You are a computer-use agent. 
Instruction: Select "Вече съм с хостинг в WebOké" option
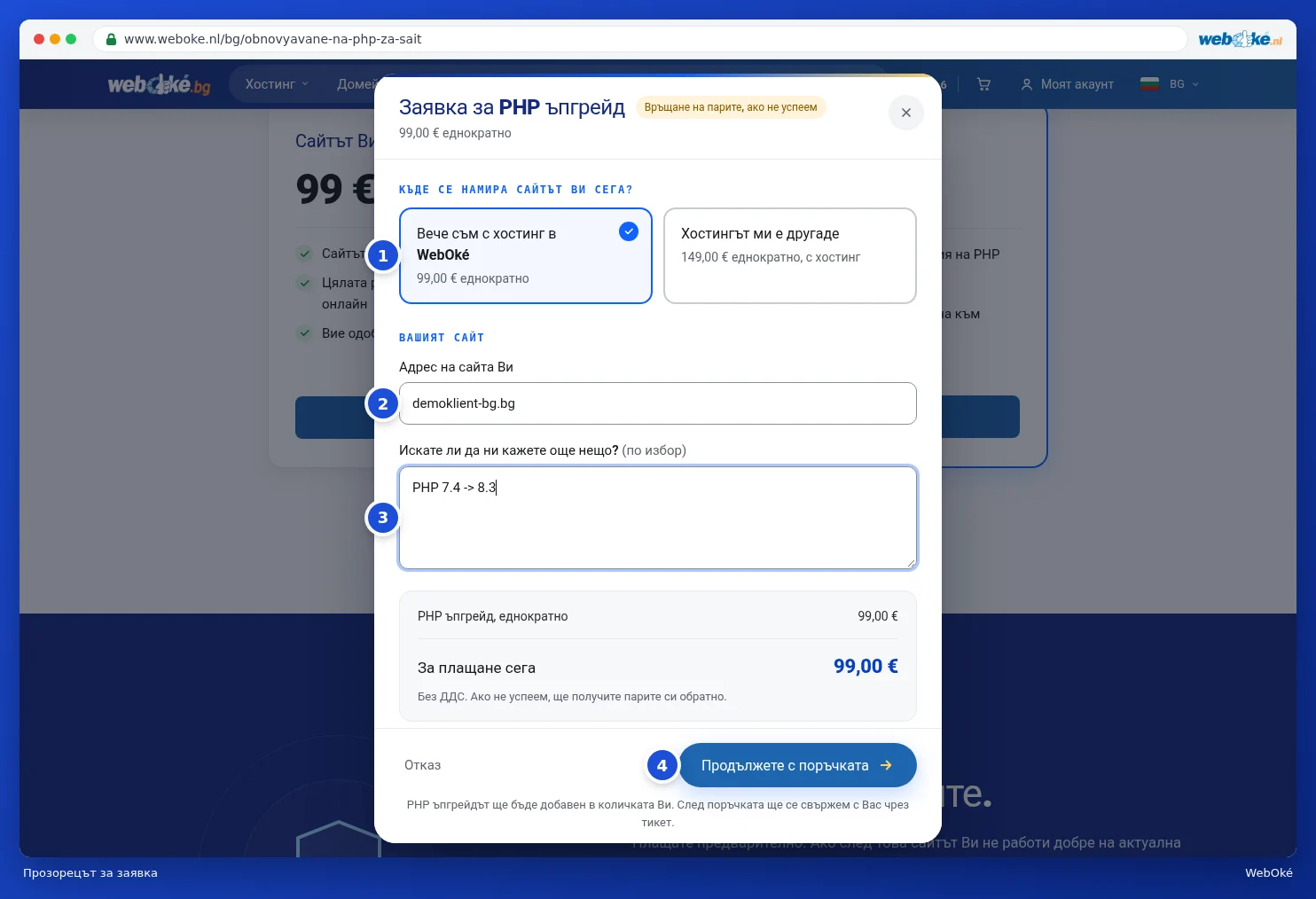click(x=526, y=255)
